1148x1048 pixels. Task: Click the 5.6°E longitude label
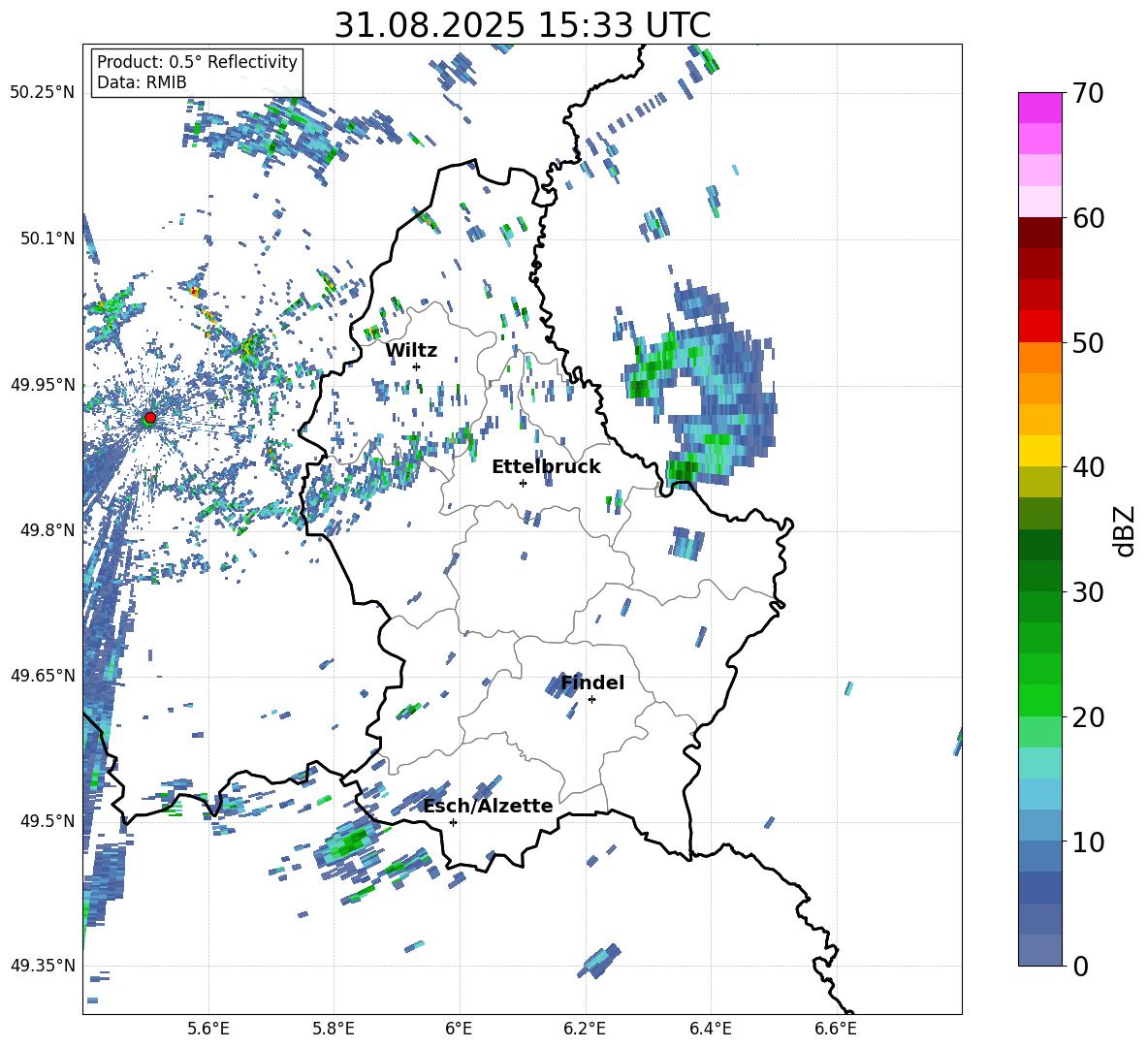(x=208, y=1029)
